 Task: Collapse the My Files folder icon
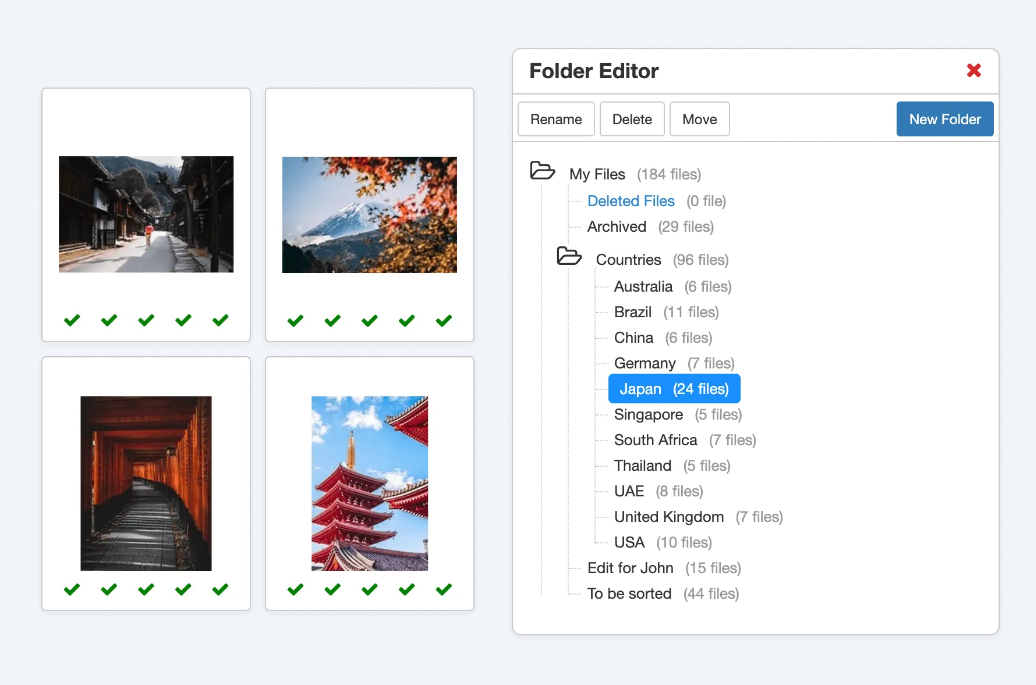pyautogui.click(x=542, y=170)
